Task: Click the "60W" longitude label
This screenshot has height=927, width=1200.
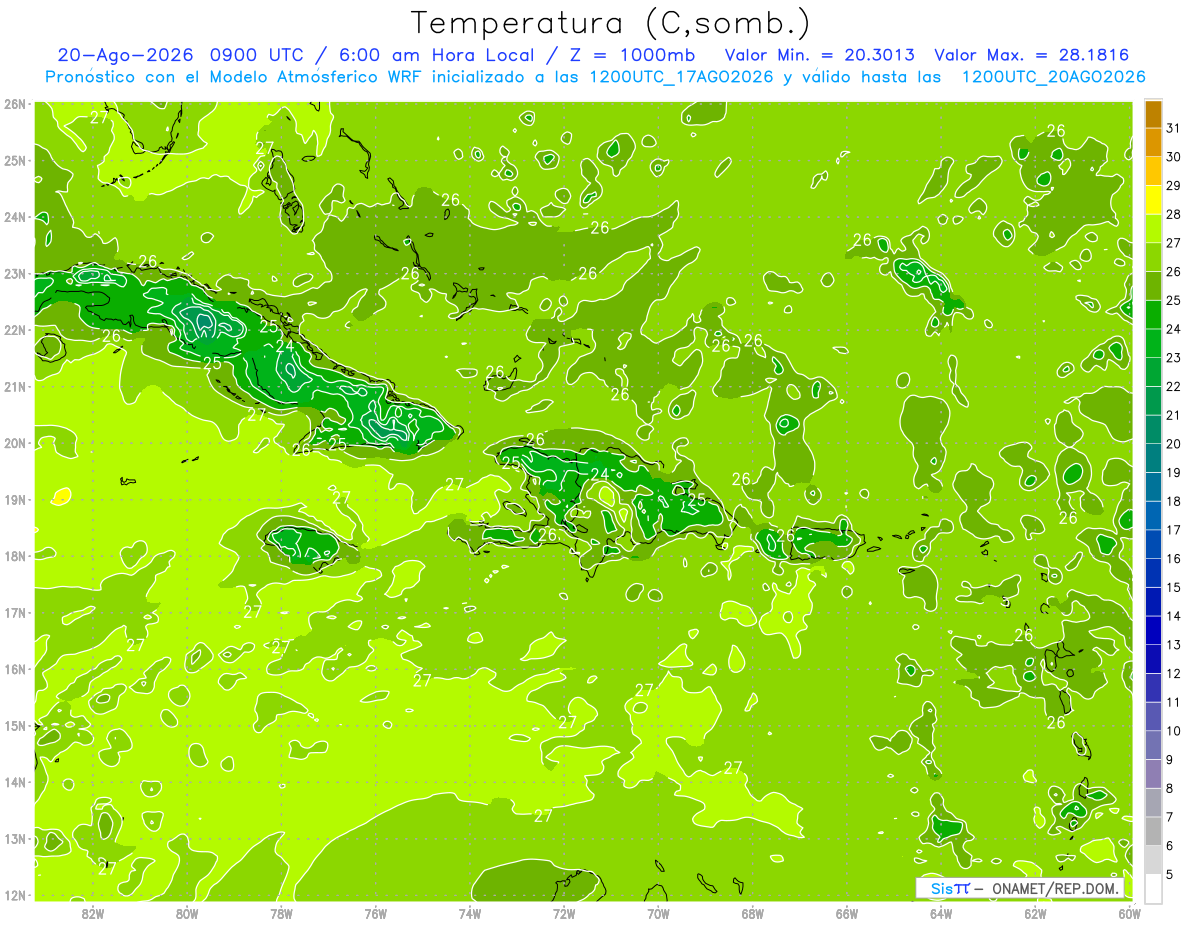Action: pyautogui.click(x=1130, y=912)
